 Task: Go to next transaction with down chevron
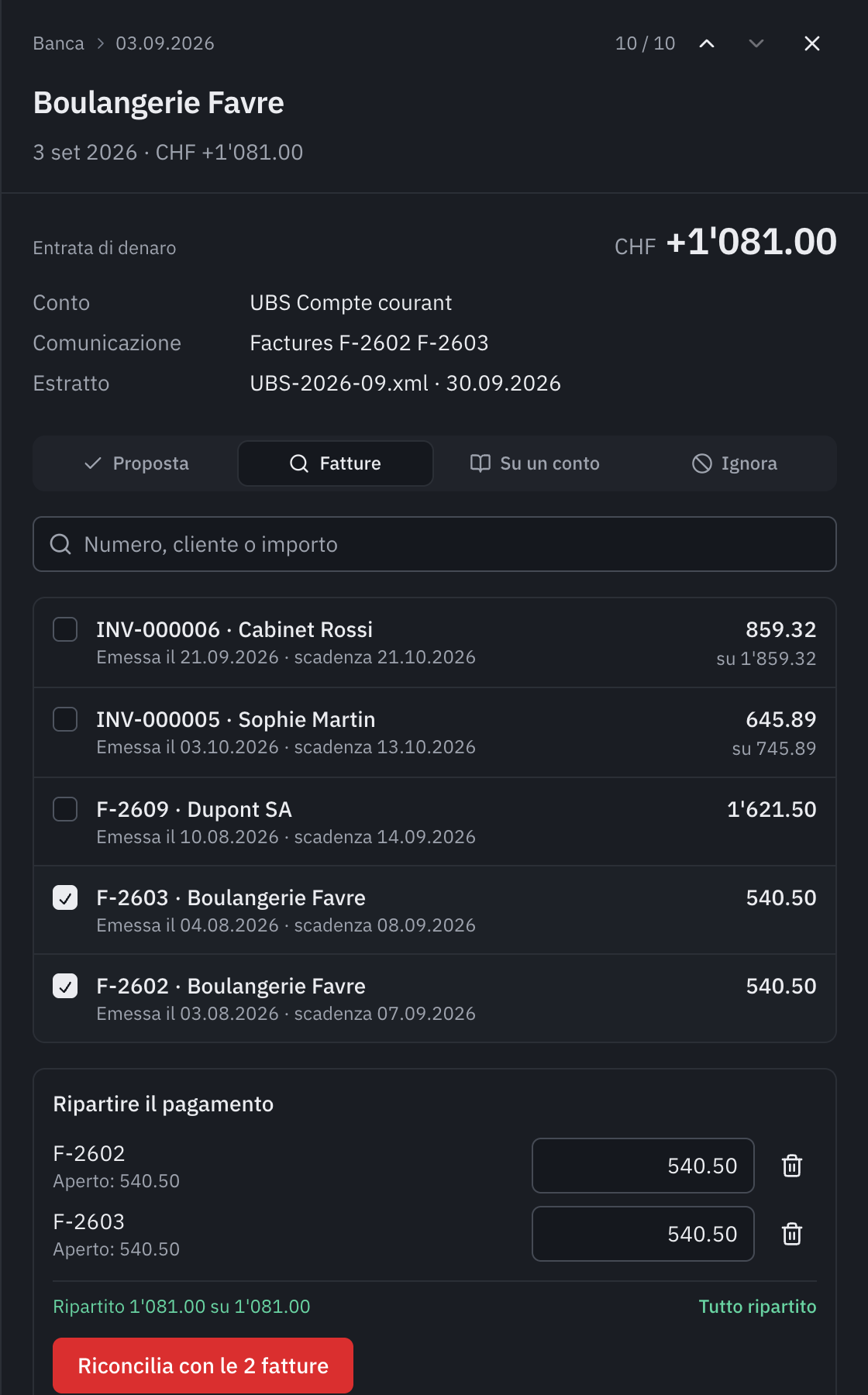(756, 43)
